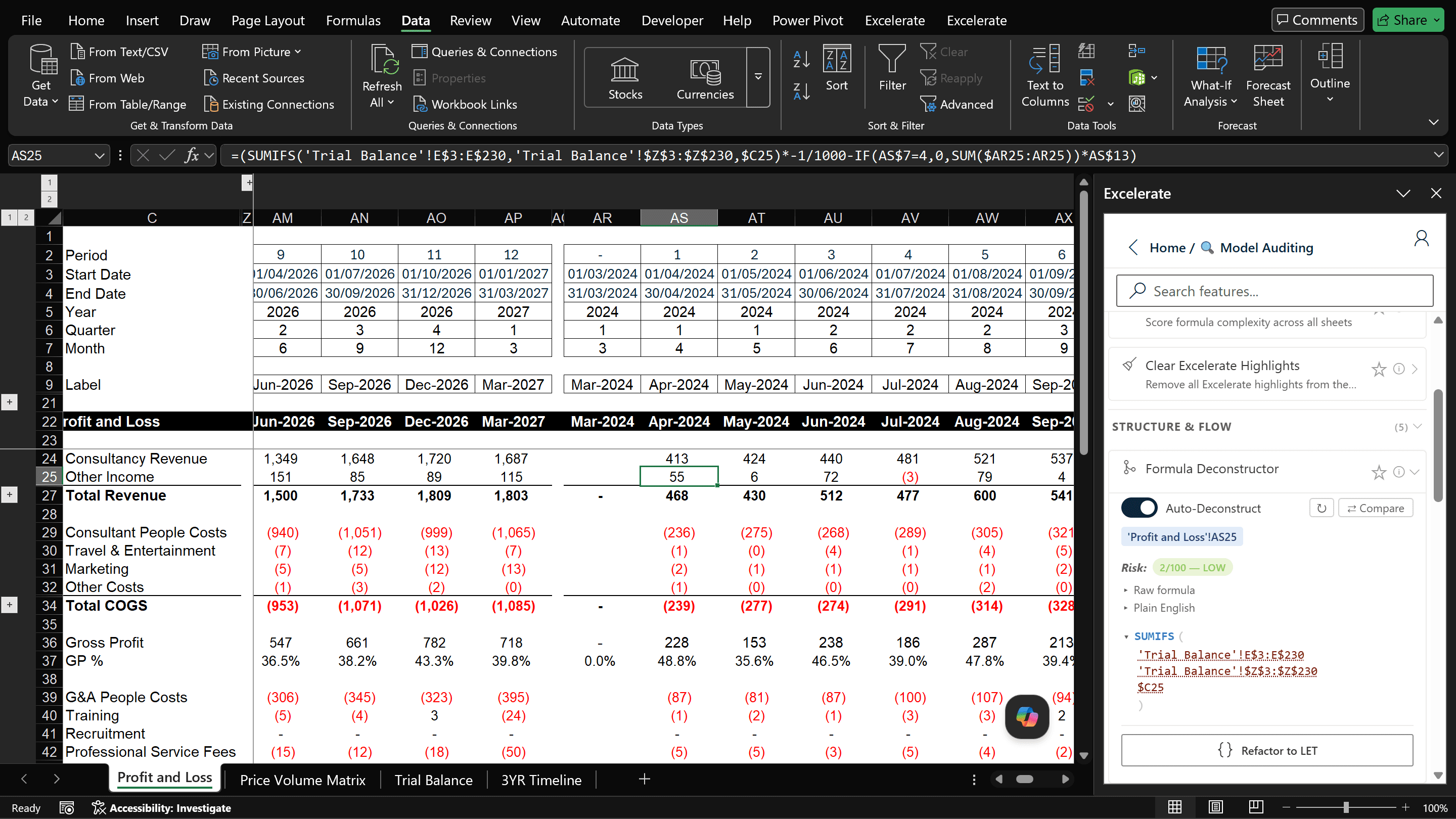Launch Text to Columns wizard
Image resolution: width=1456 pixels, height=819 pixels.
coord(1044,76)
